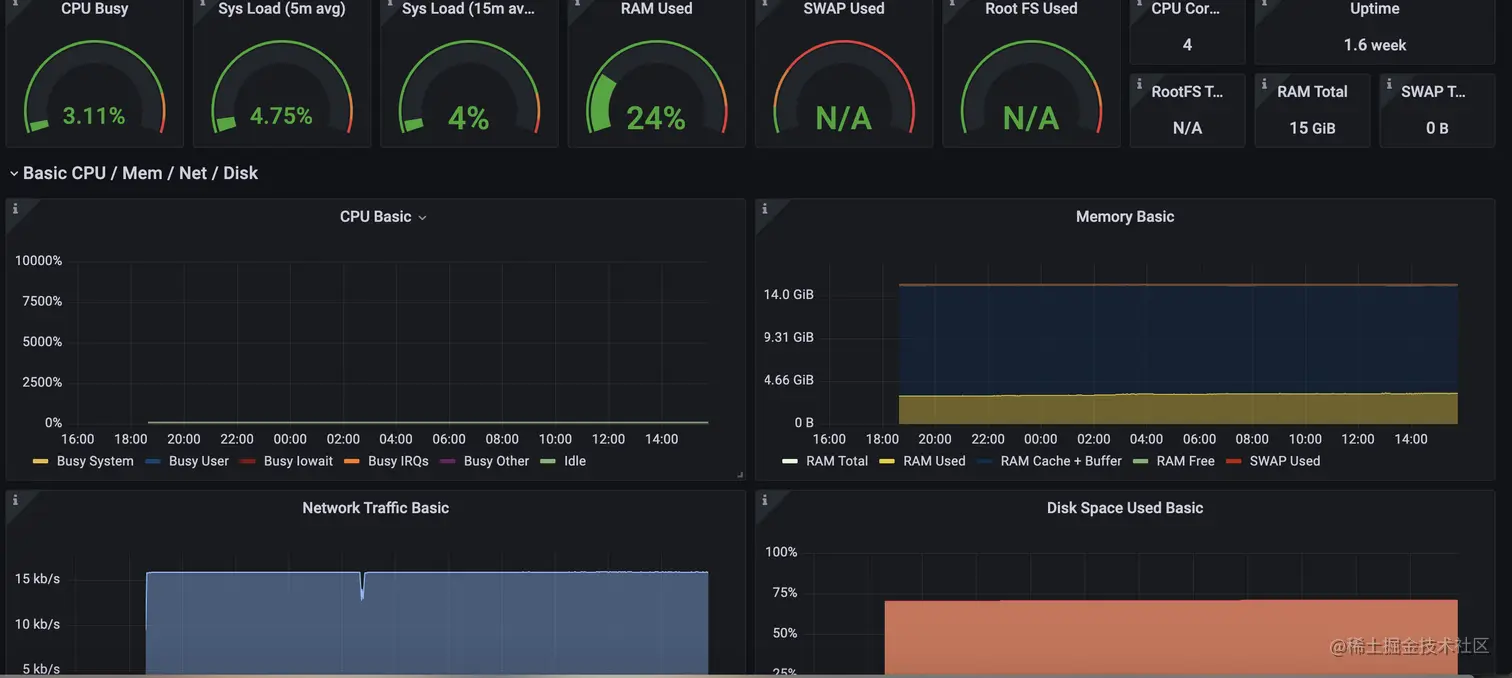Click the green RAM Free legend color swatch
This screenshot has width=1512, height=678.
pos(1140,462)
